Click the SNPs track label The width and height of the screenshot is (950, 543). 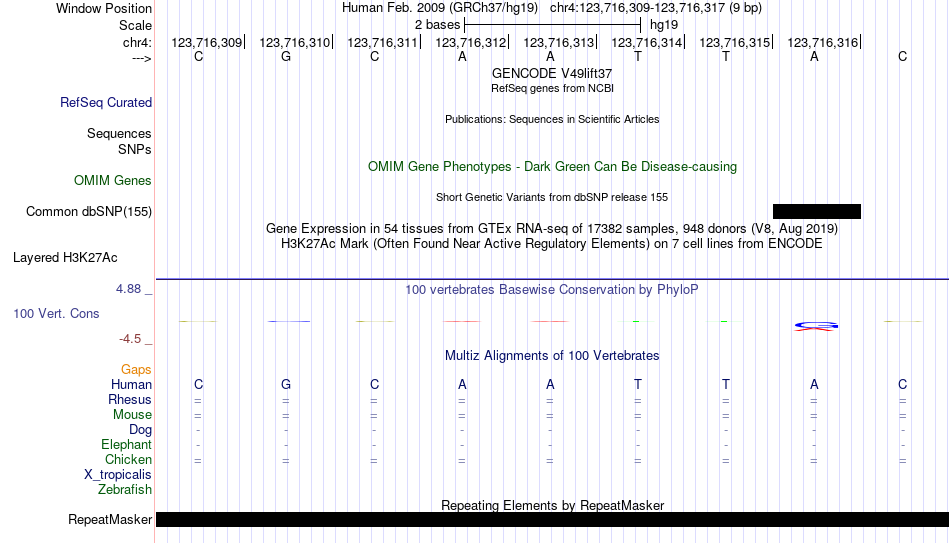coord(135,149)
